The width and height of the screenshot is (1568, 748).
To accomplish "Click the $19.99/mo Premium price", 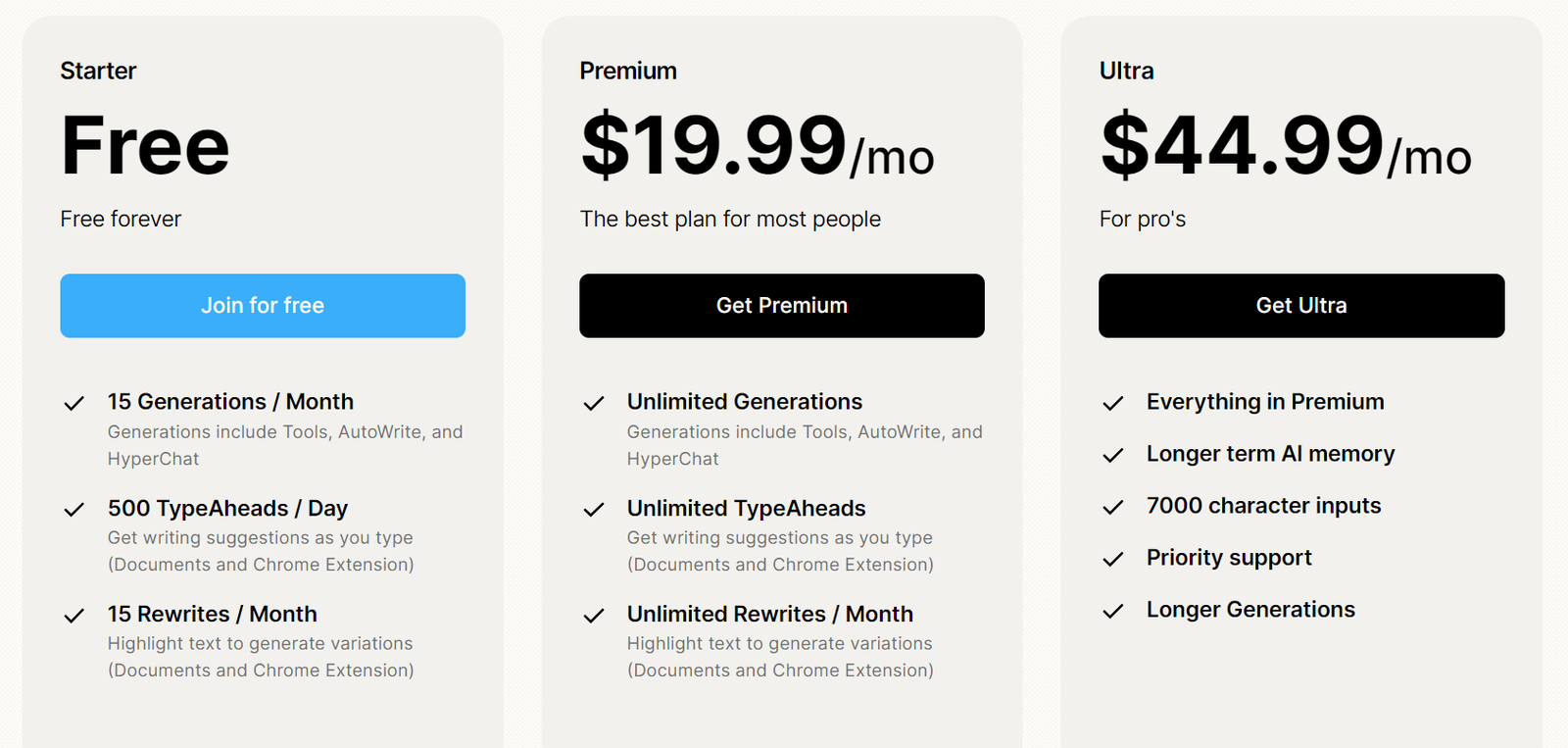I will click(757, 146).
